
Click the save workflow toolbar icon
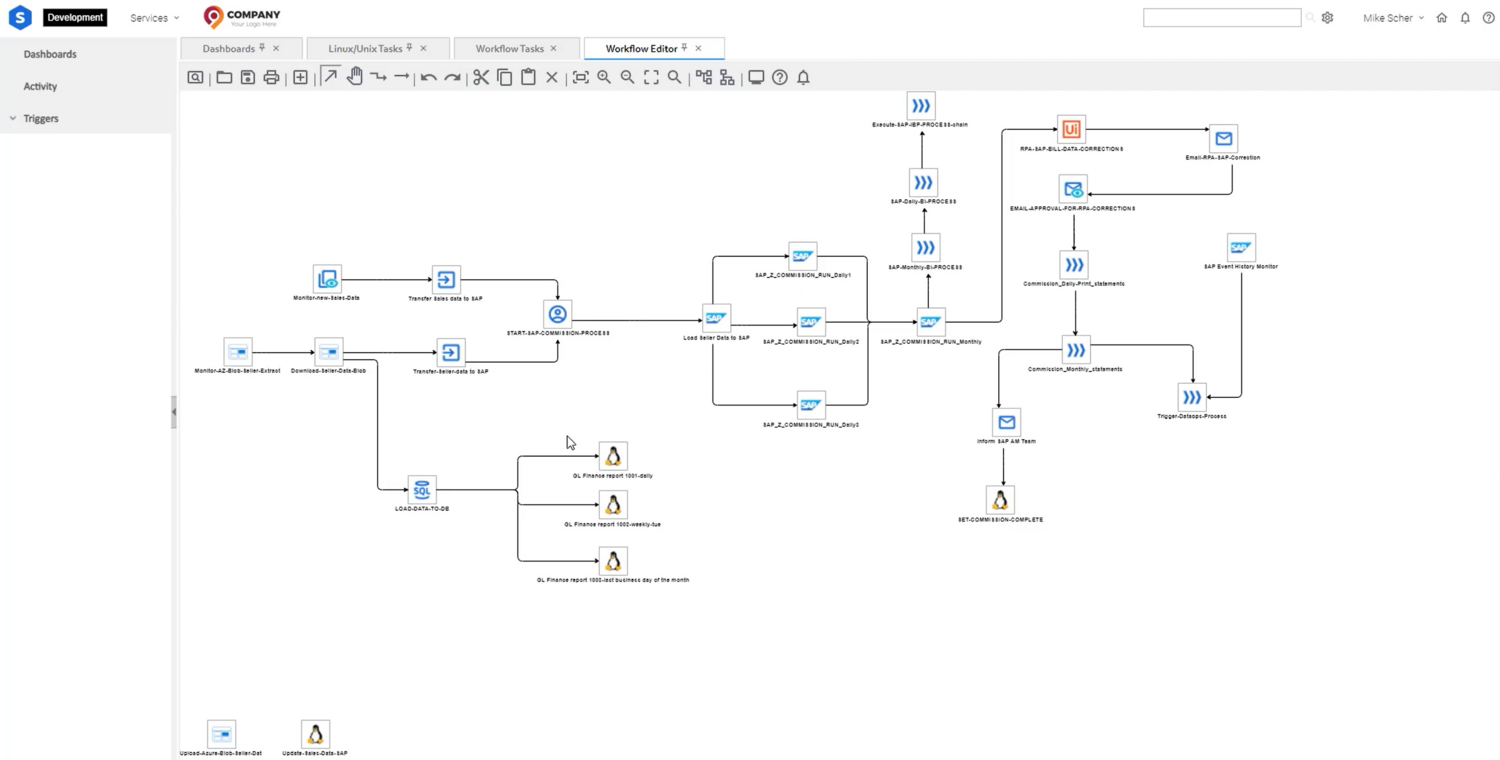click(x=247, y=77)
